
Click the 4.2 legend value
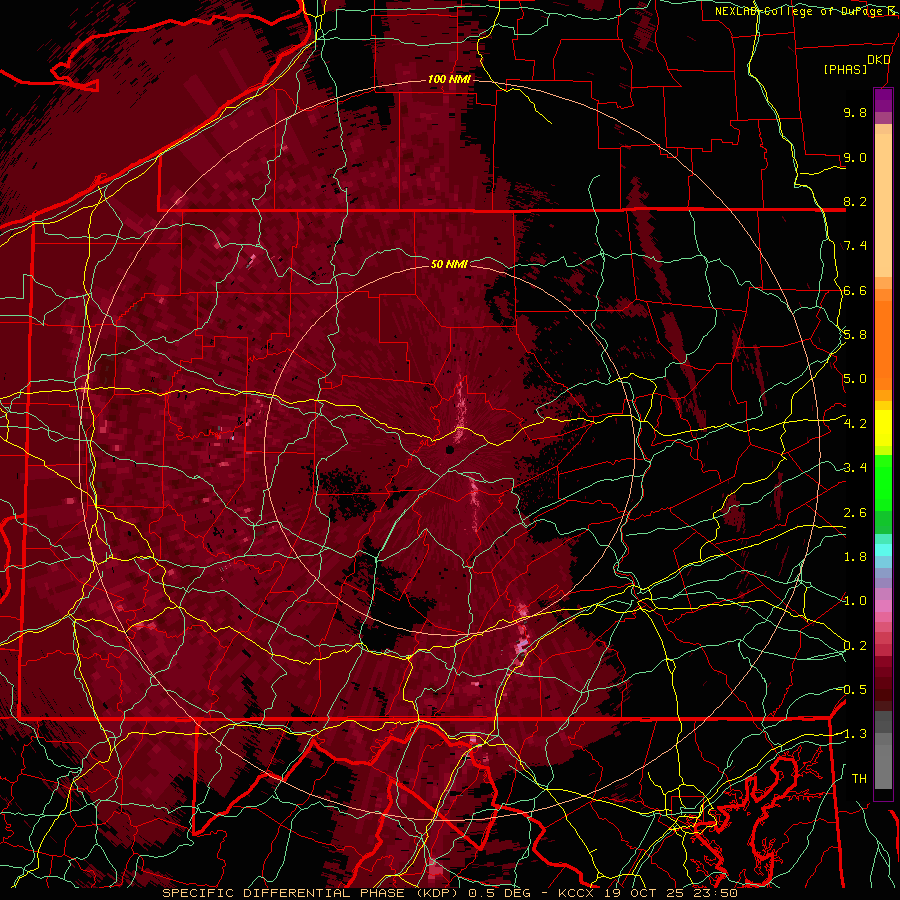click(855, 424)
